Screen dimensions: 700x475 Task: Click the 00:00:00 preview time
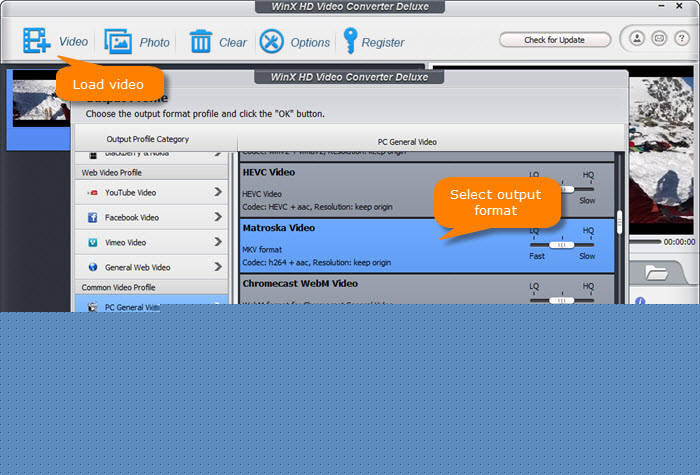pyautogui.click(x=679, y=242)
